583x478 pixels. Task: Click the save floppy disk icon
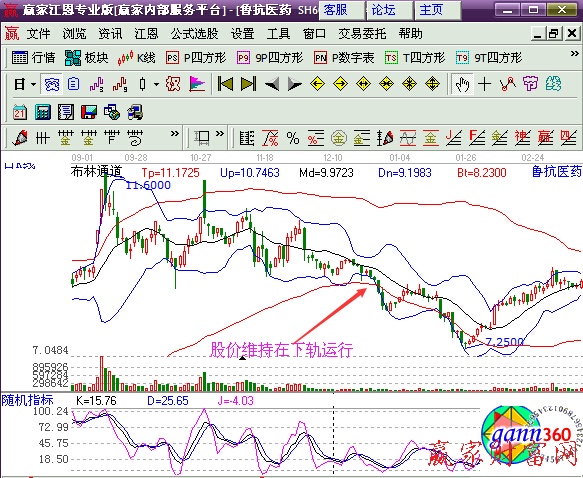click(x=89, y=112)
